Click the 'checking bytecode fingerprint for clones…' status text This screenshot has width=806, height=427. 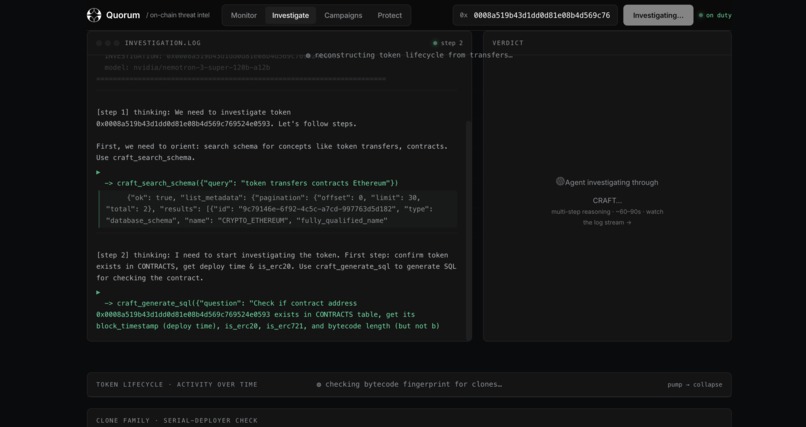[413, 384]
